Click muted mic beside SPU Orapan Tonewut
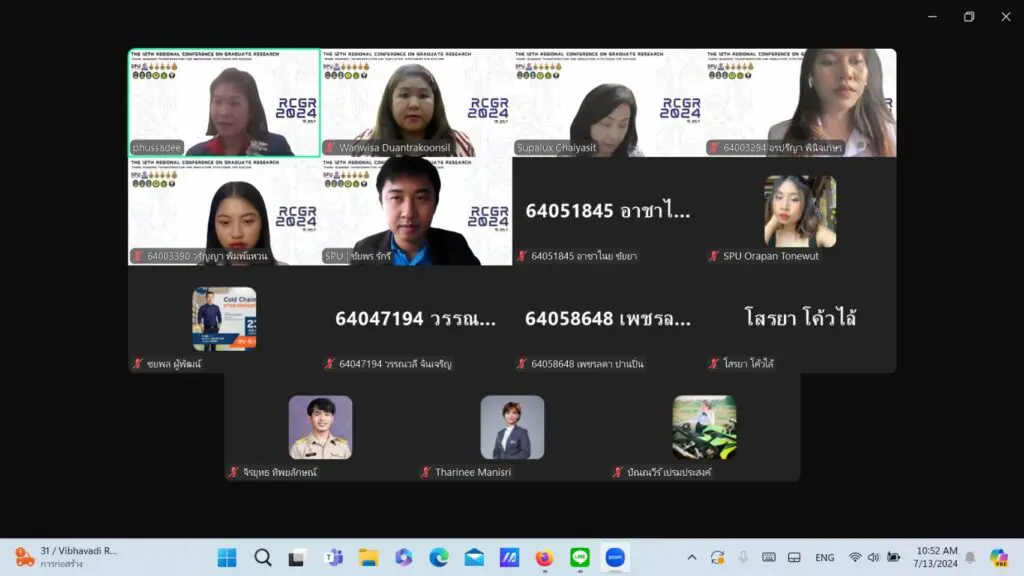The image size is (1024, 576). point(714,256)
